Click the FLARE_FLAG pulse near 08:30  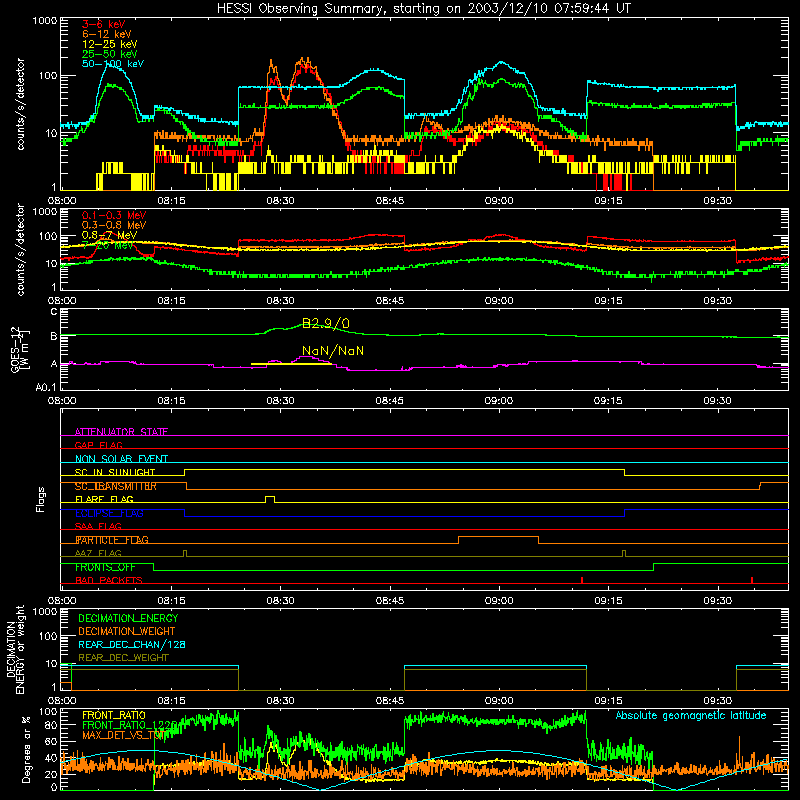coord(270,498)
